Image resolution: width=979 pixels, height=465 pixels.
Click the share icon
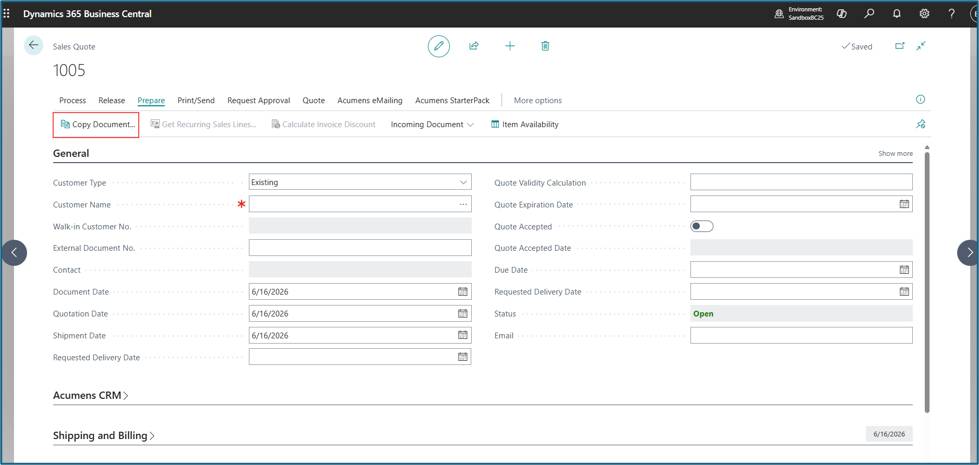click(x=474, y=46)
